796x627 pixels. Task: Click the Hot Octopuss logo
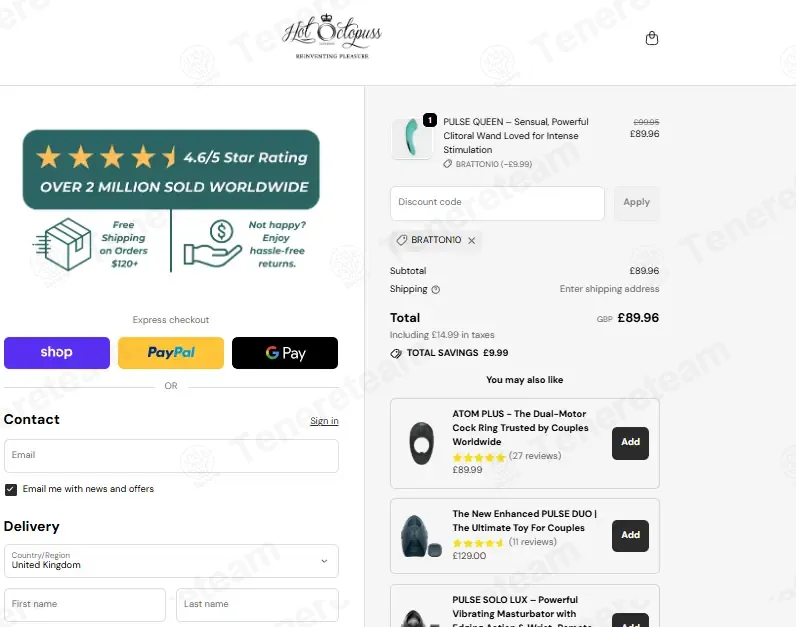click(332, 37)
